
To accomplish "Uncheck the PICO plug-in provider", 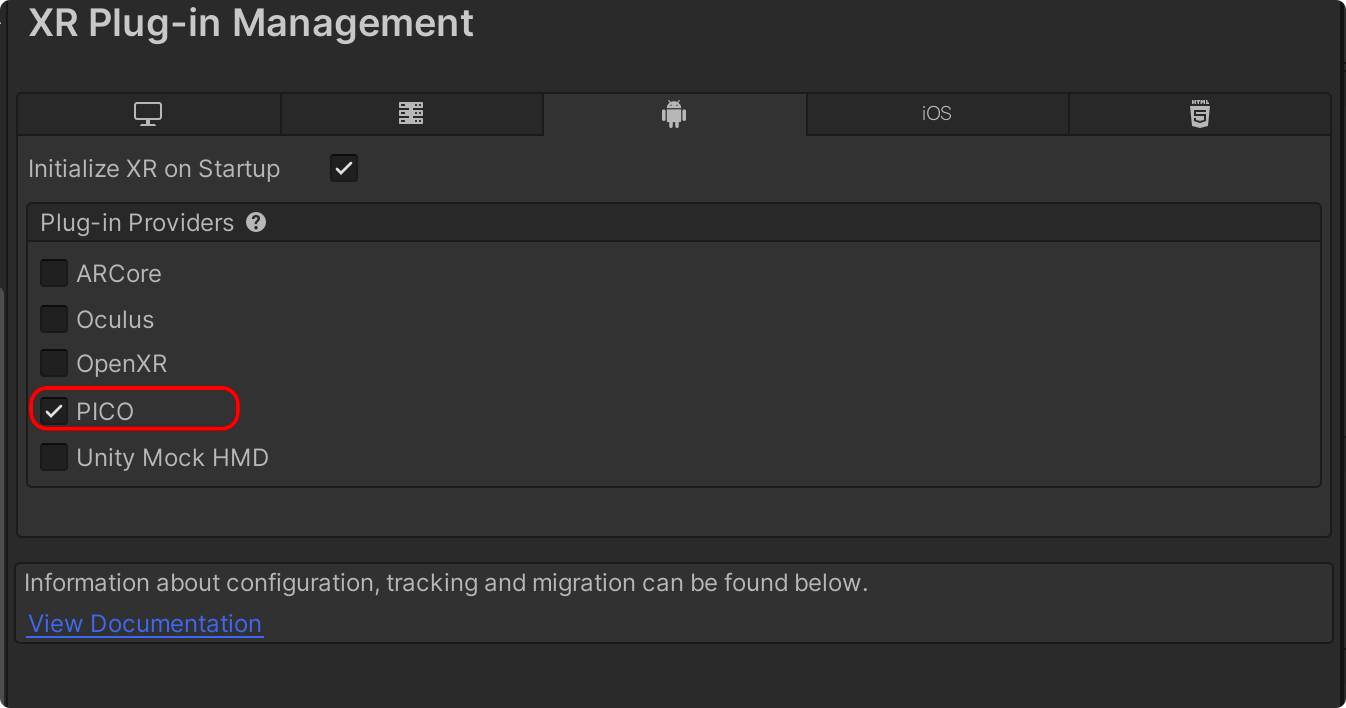I will [54, 411].
